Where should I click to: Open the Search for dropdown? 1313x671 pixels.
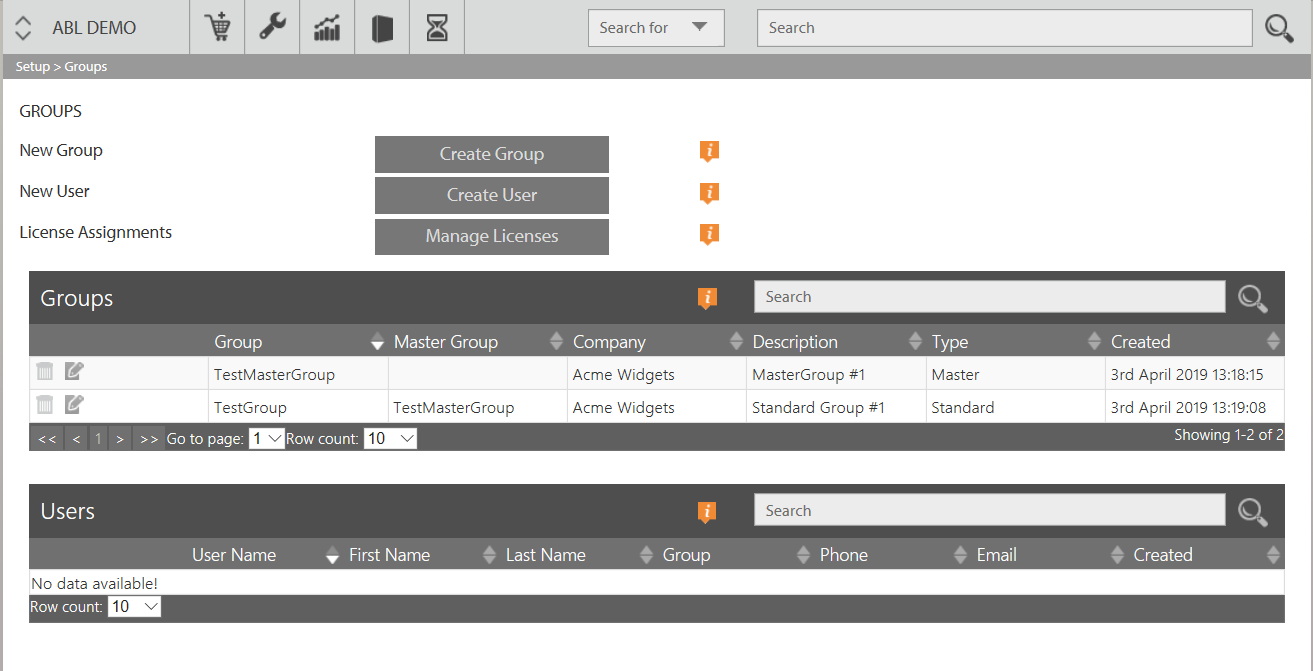(656, 28)
